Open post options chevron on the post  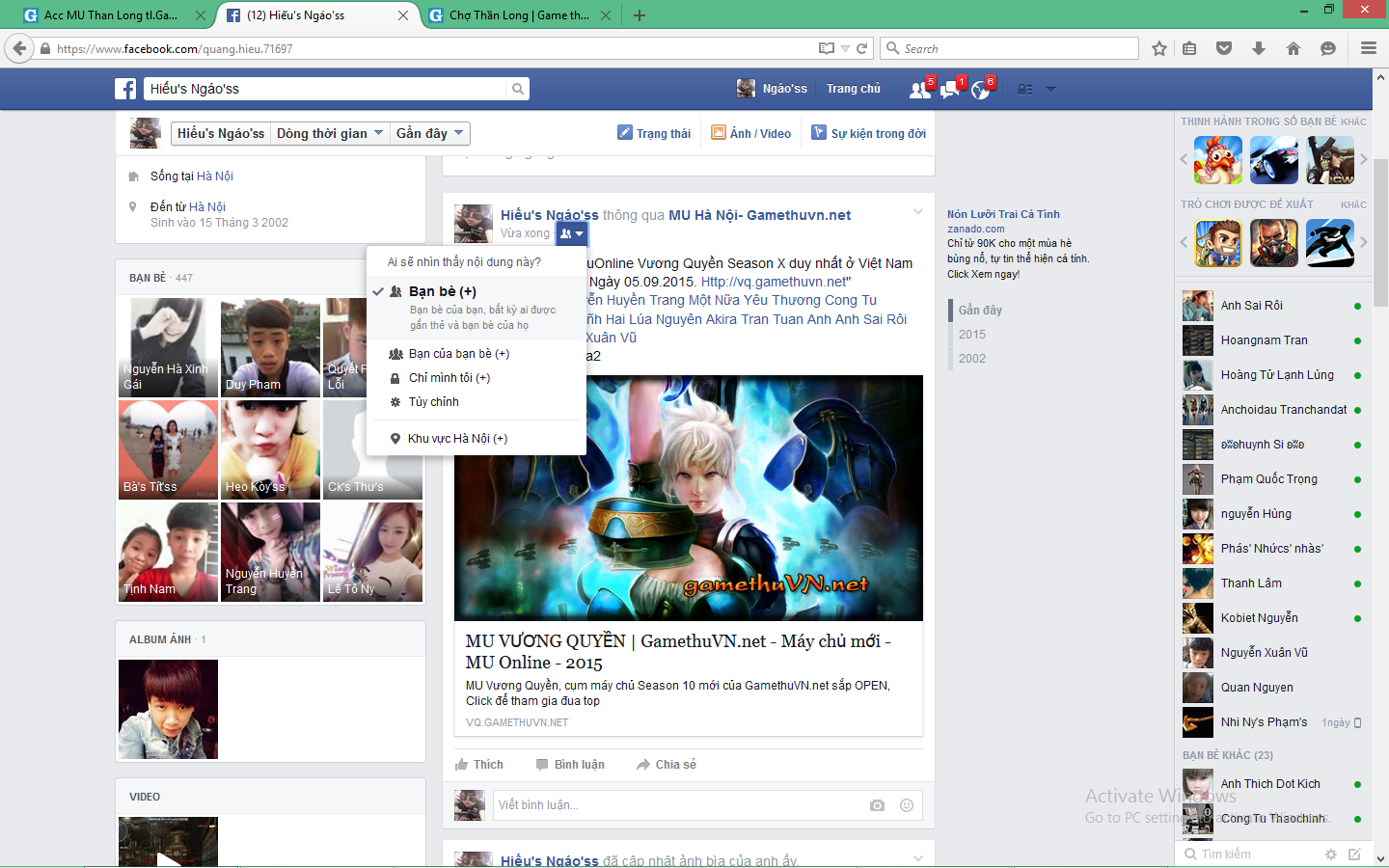click(917, 211)
